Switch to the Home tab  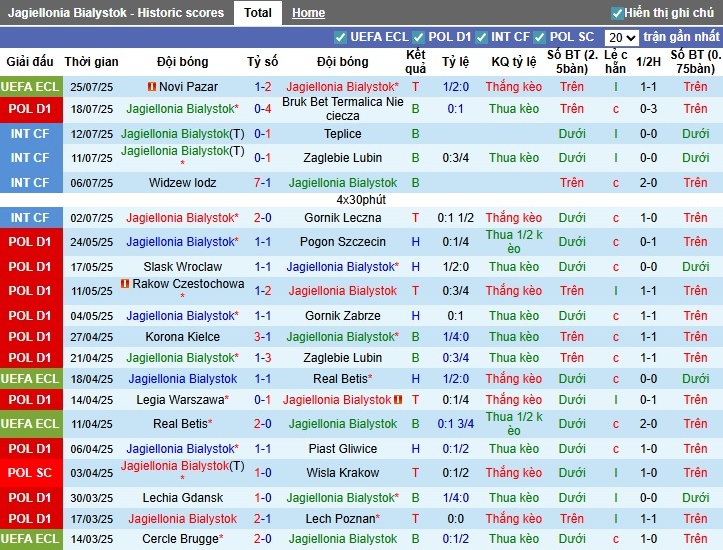coord(308,13)
